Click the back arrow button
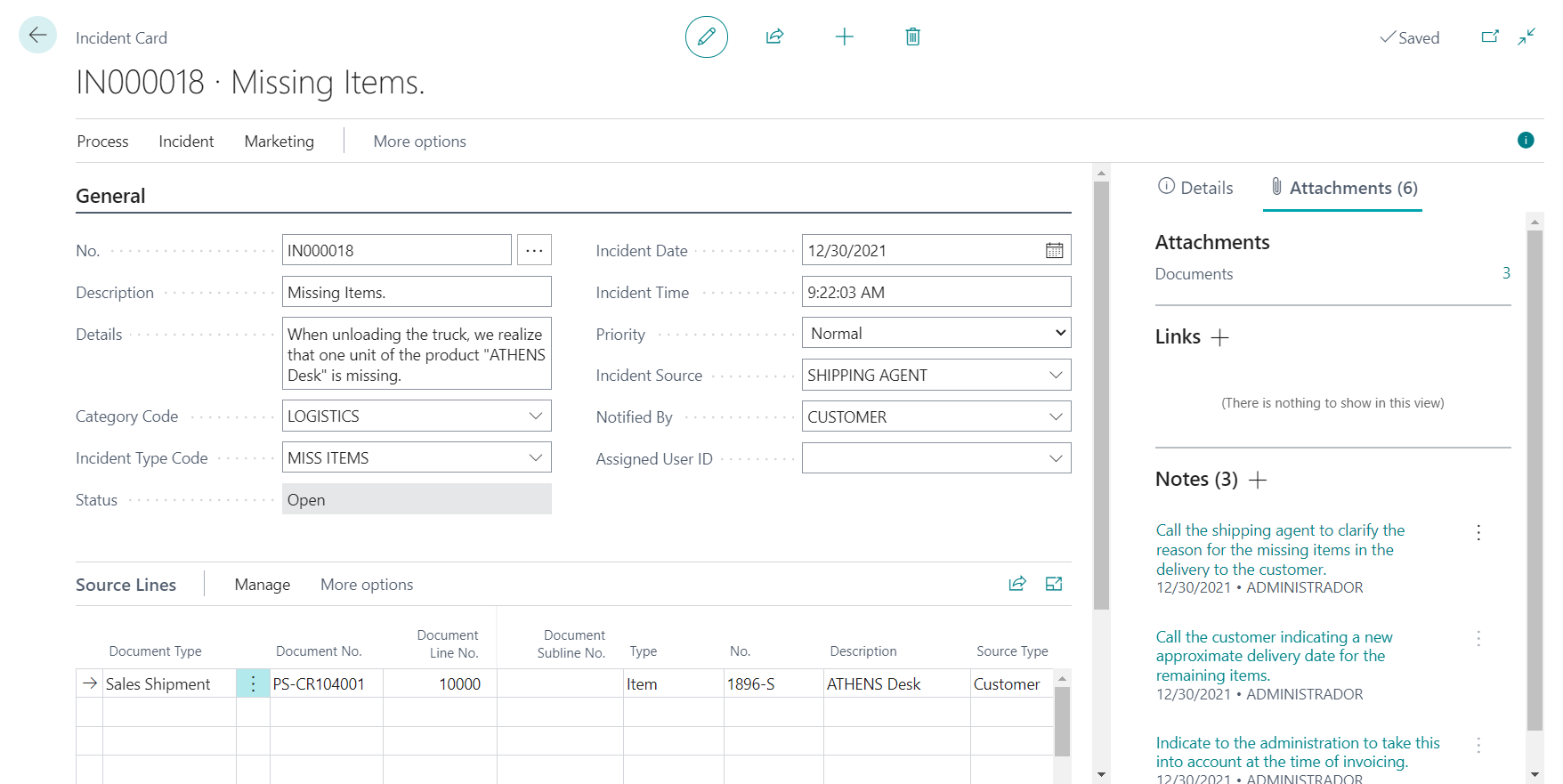Viewport: 1563px width, 784px height. [37, 36]
